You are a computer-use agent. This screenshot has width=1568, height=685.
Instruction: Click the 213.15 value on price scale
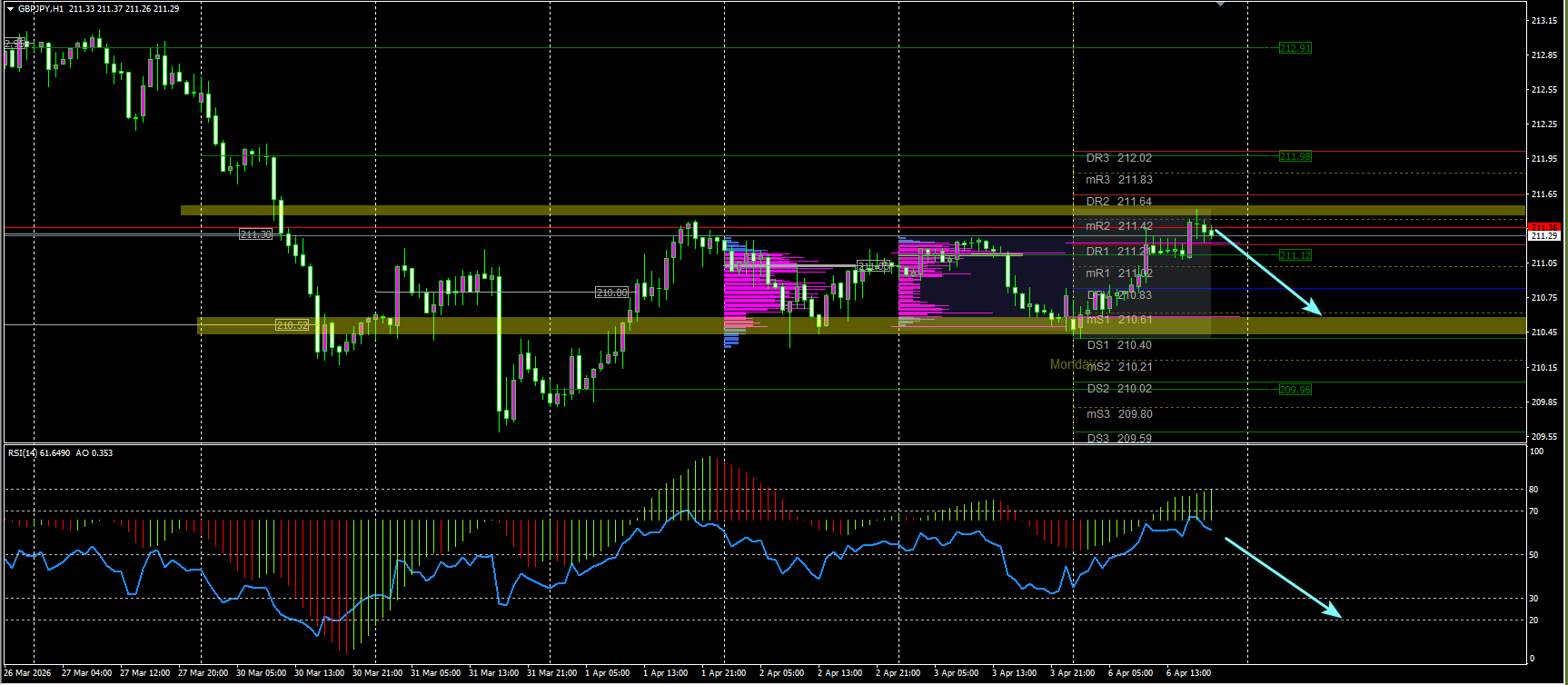click(x=1543, y=20)
